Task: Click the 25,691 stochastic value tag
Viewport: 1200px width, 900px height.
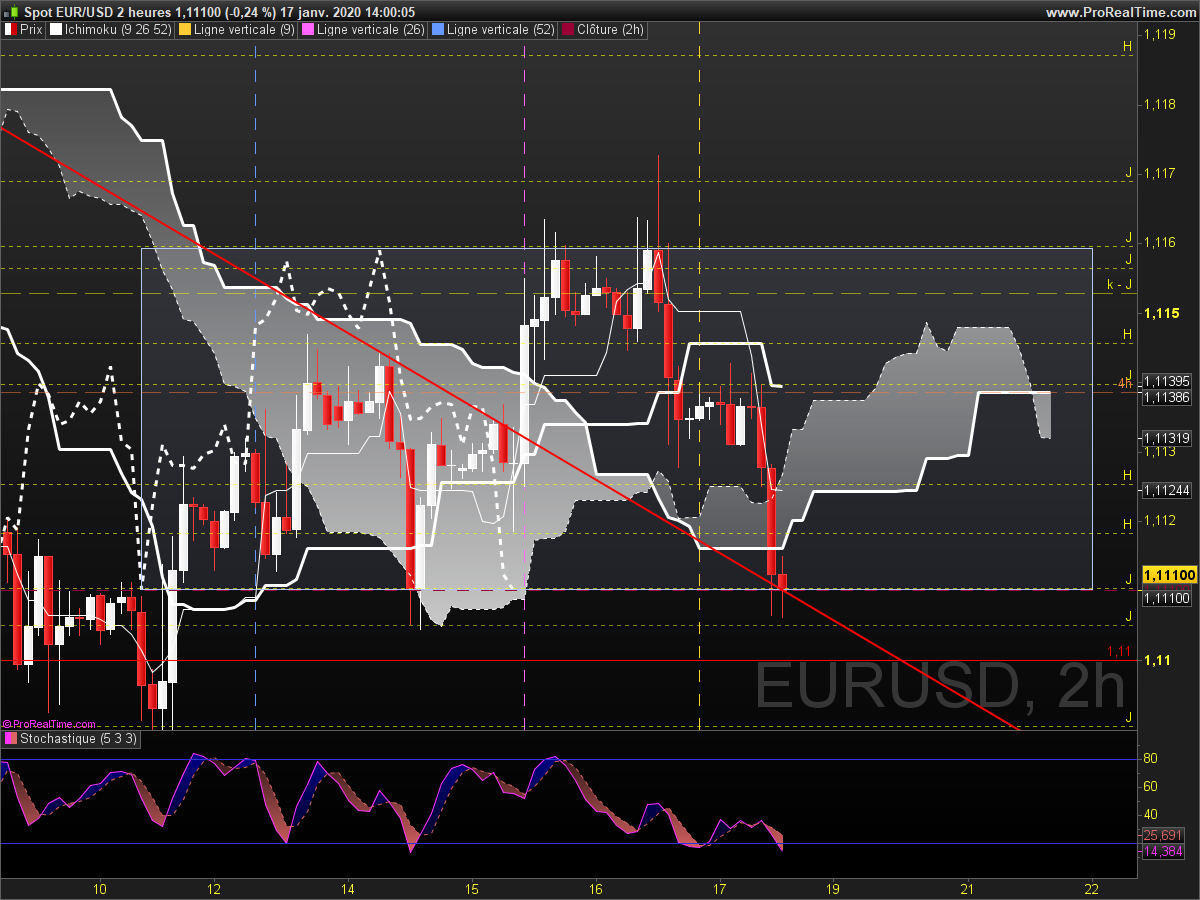Action: point(1163,835)
